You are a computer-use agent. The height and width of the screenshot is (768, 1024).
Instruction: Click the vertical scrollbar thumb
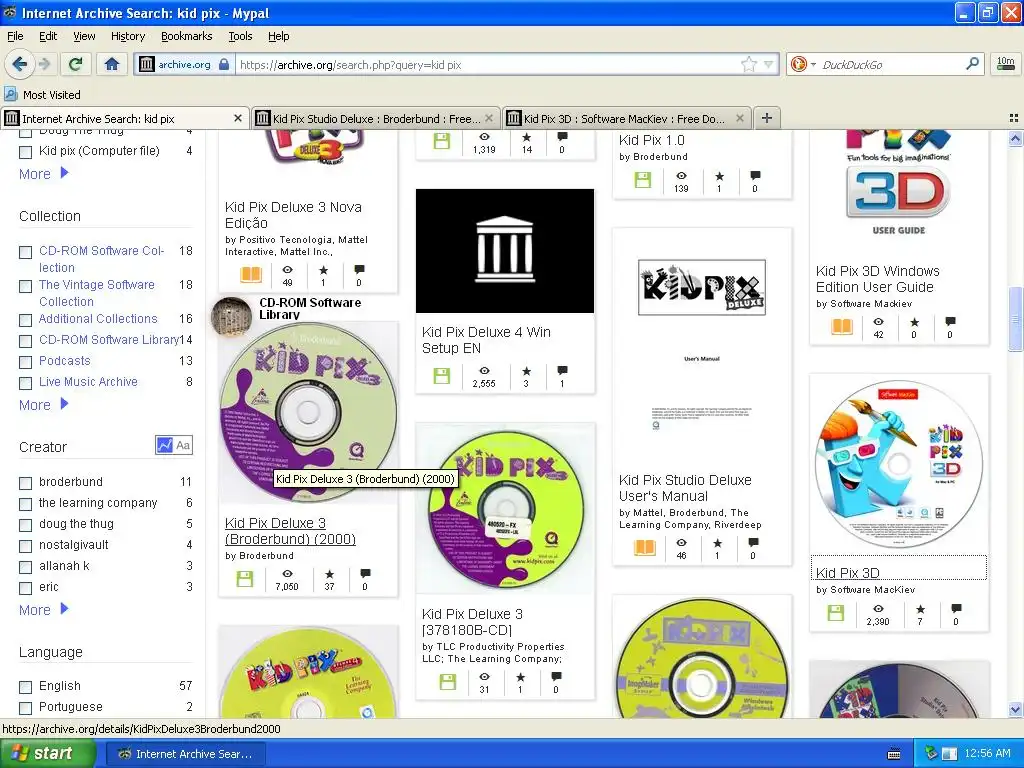pyautogui.click(x=1015, y=319)
